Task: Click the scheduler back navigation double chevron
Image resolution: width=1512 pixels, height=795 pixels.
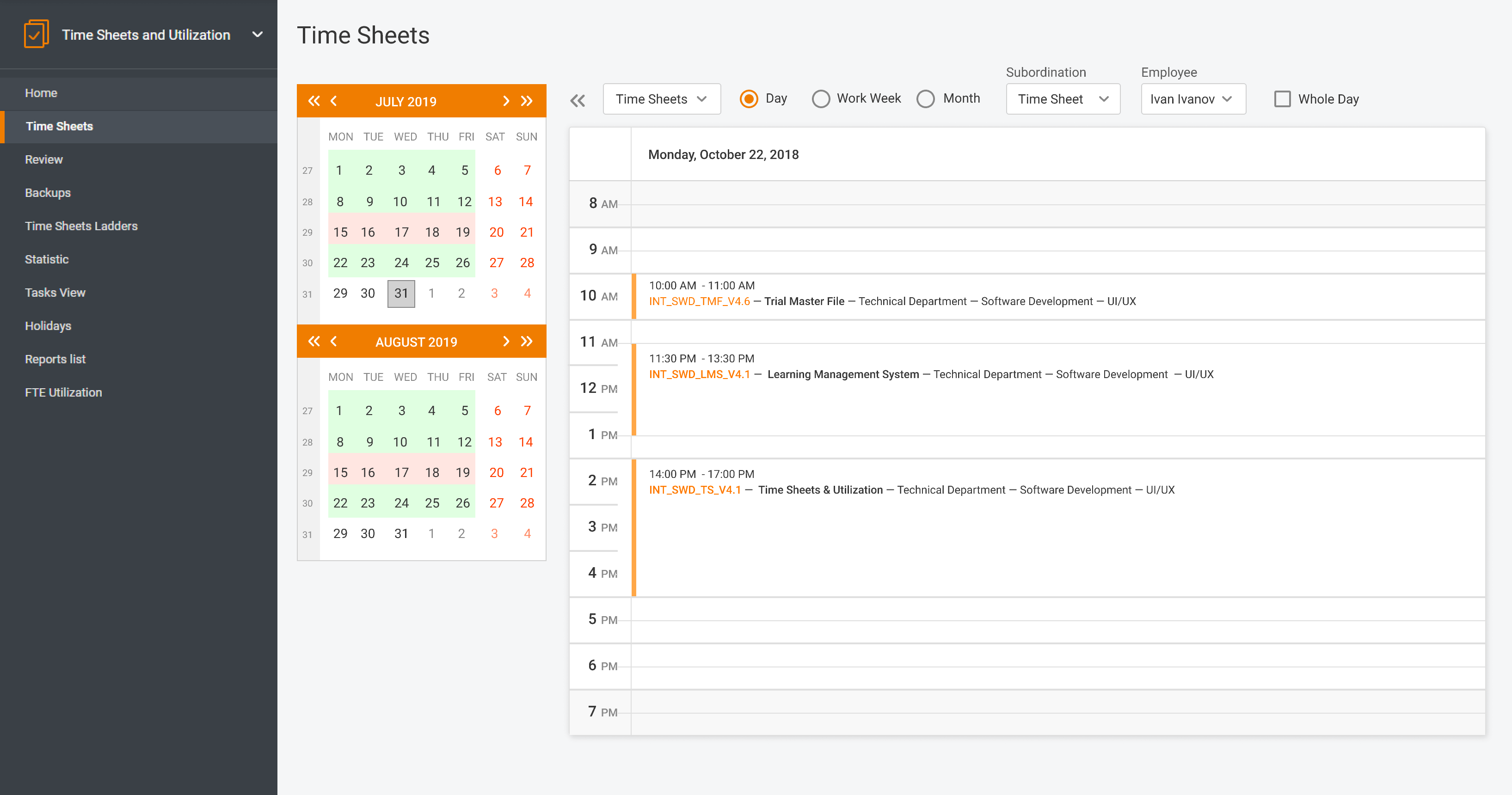Action: [578, 100]
